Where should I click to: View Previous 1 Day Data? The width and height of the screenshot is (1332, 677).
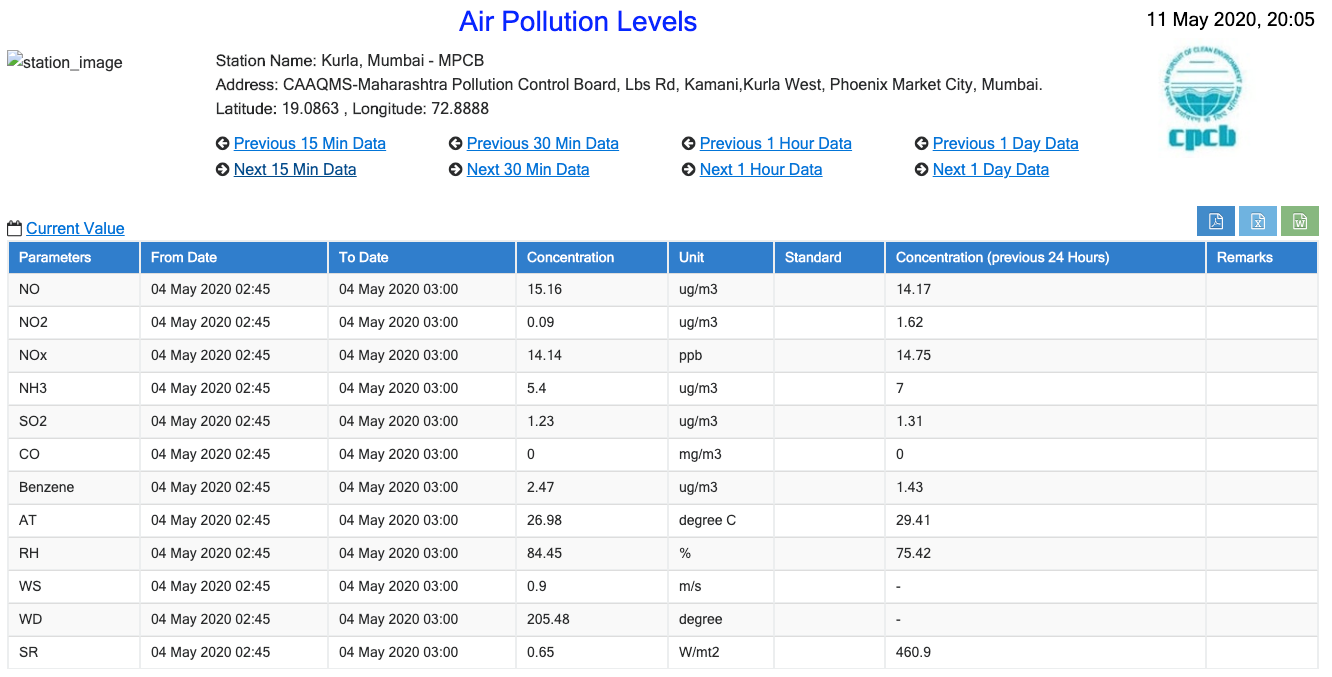point(1005,144)
